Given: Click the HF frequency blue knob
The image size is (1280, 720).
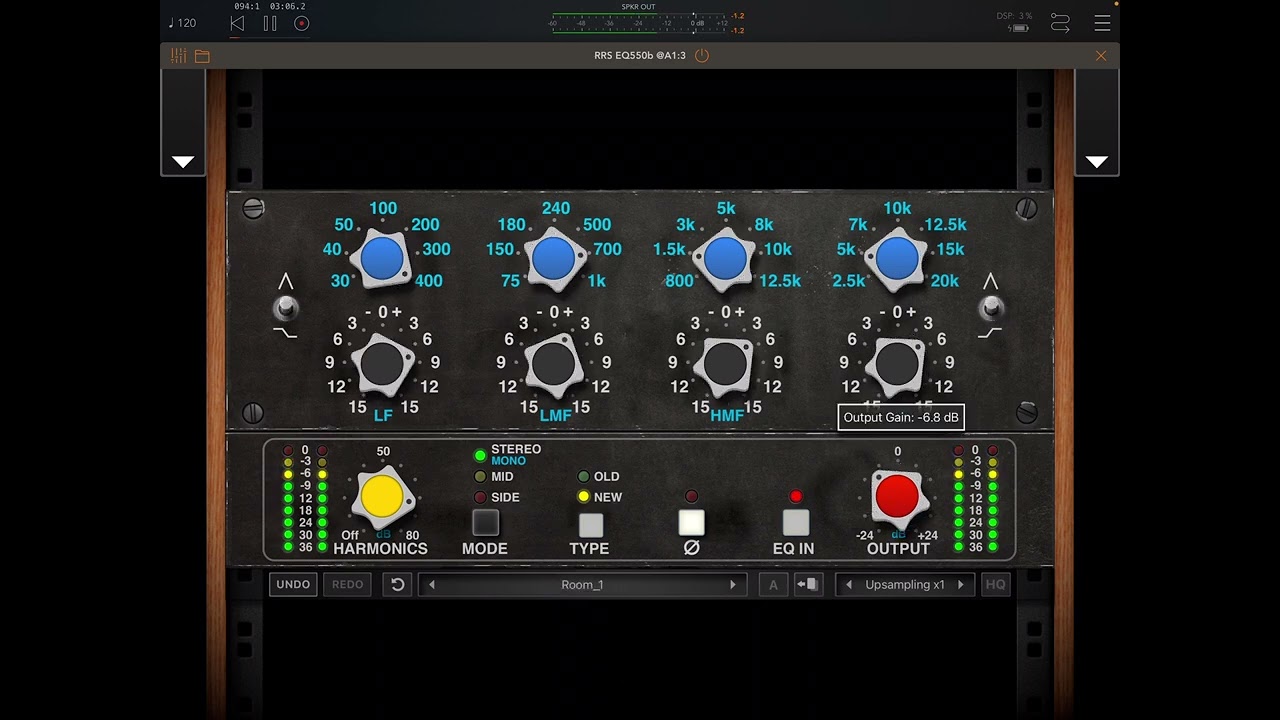Looking at the screenshot, I should (x=896, y=259).
